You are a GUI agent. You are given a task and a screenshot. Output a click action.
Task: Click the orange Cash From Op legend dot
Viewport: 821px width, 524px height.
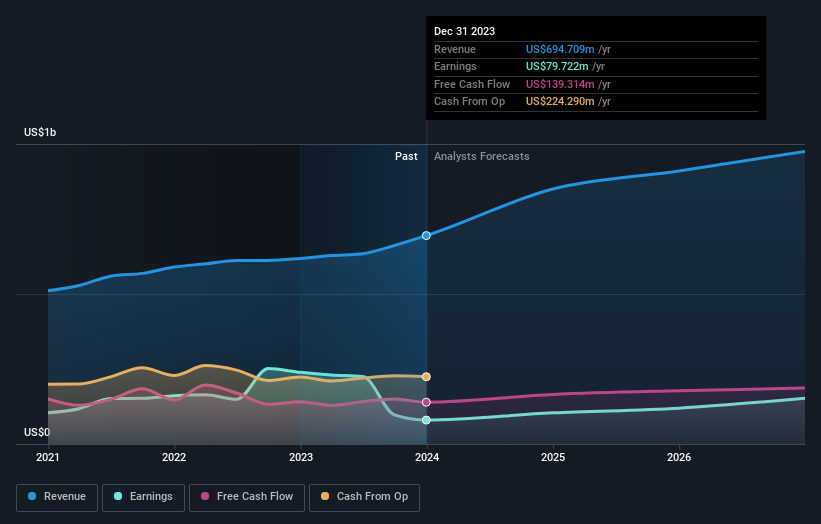coord(325,496)
